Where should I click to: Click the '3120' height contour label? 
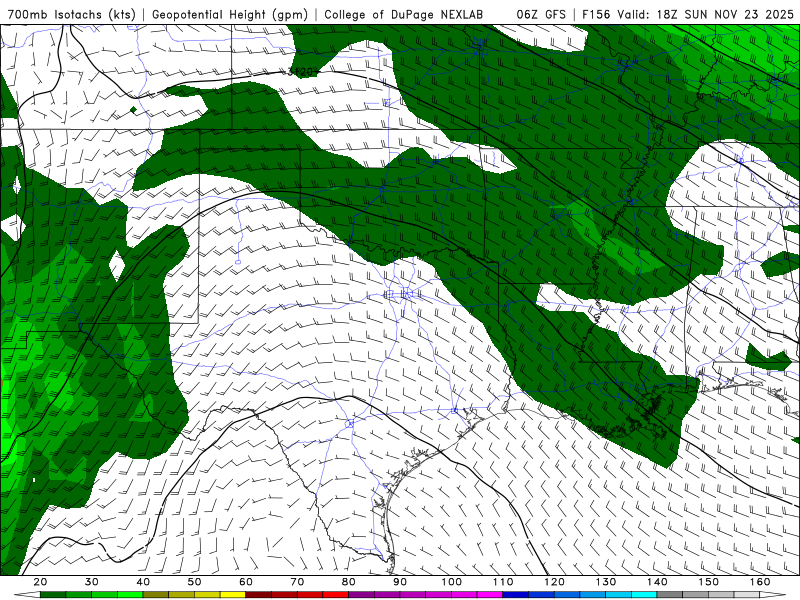[301, 72]
